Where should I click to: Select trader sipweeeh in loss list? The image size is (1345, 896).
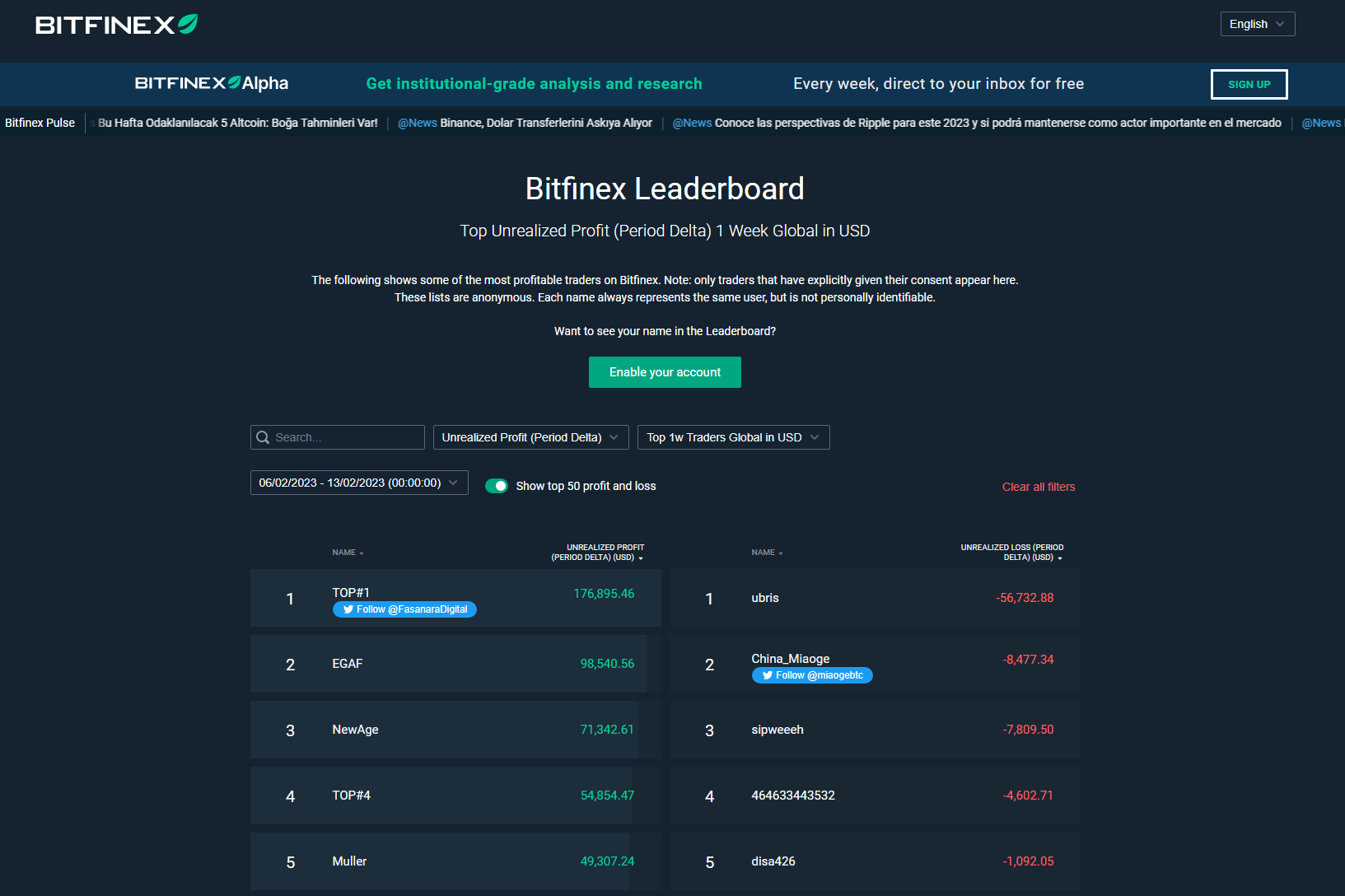[x=778, y=730]
